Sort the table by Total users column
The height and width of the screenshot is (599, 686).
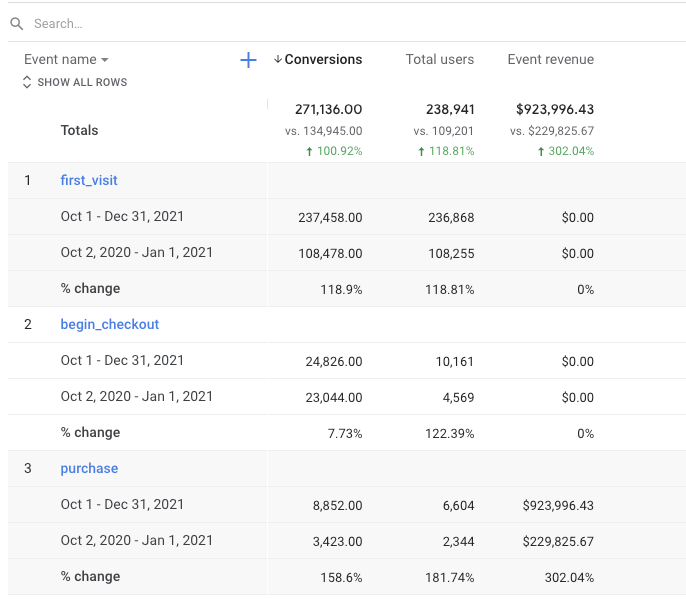click(439, 60)
